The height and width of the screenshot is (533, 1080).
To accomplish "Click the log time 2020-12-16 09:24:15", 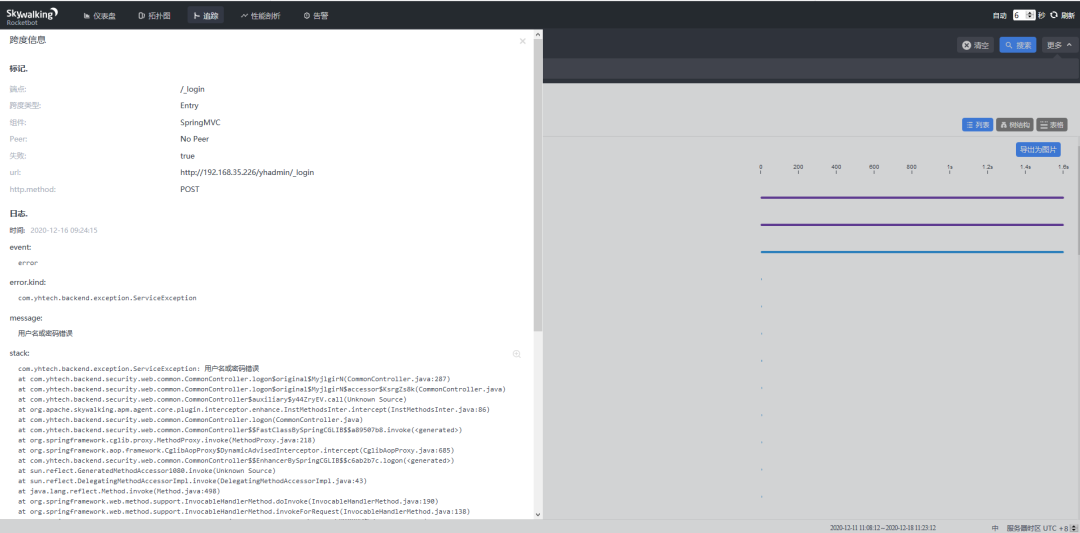I will [x=64, y=230].
